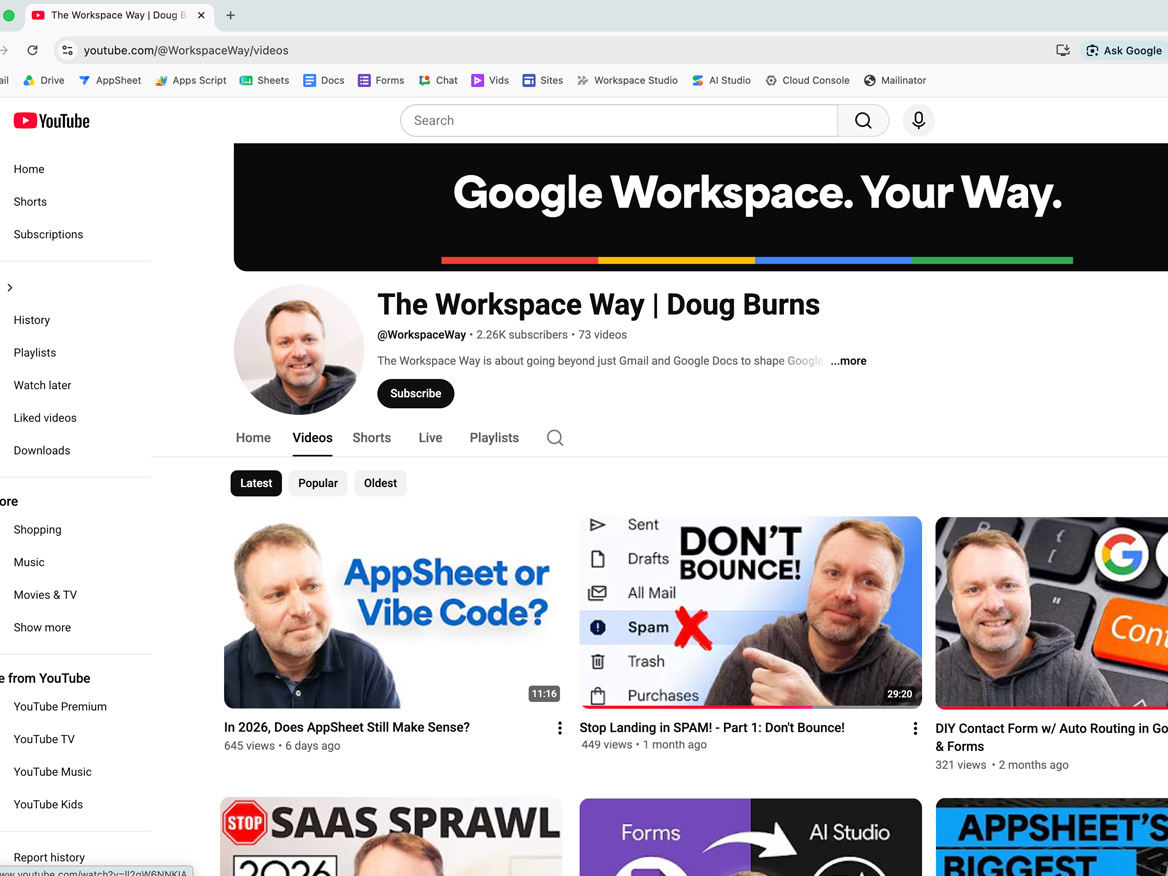Click the install app icon in address bar
The image size is (1168, 876).
[1063, 50]
